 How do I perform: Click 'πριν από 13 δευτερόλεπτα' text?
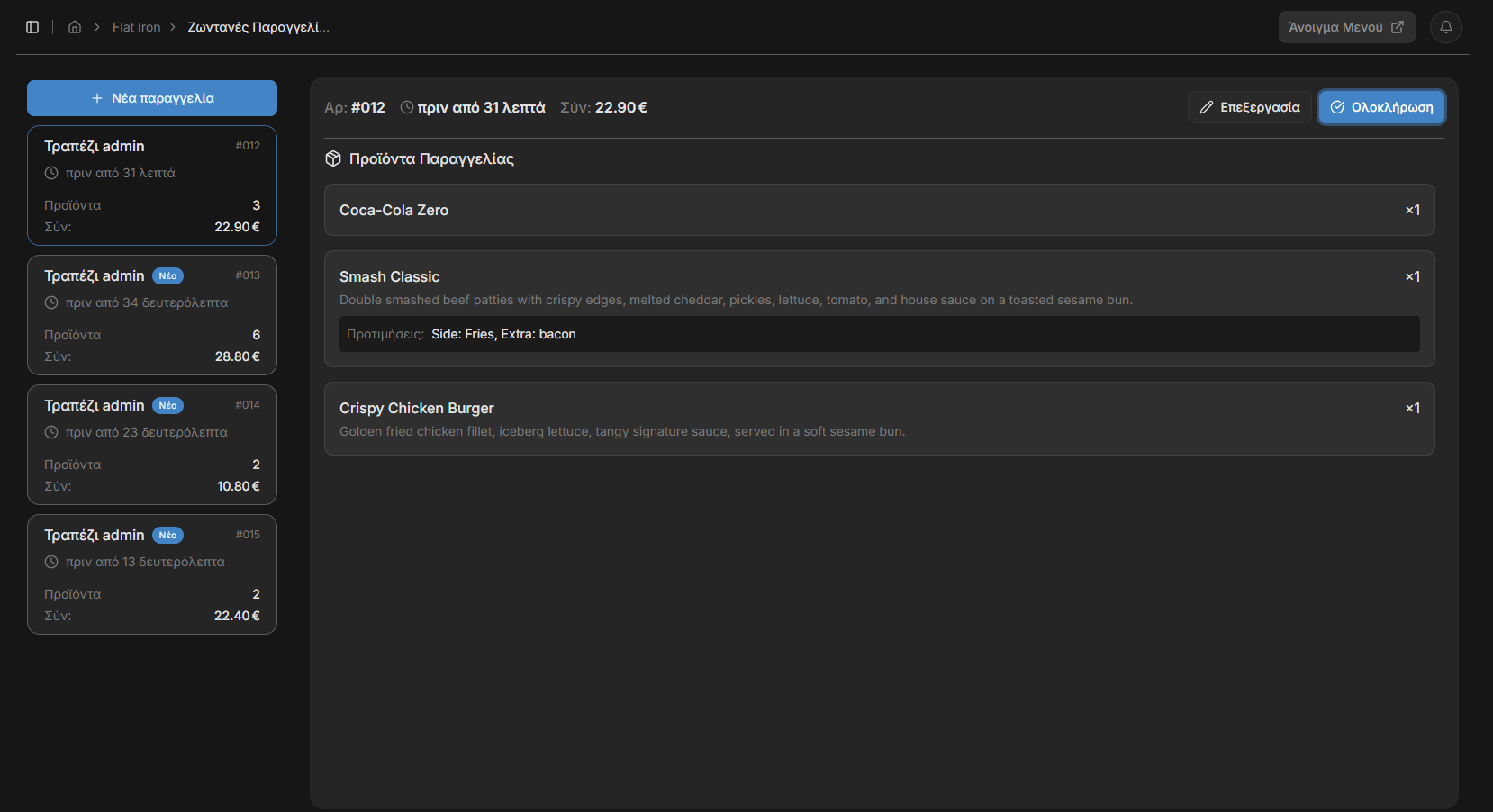(145, 562)
